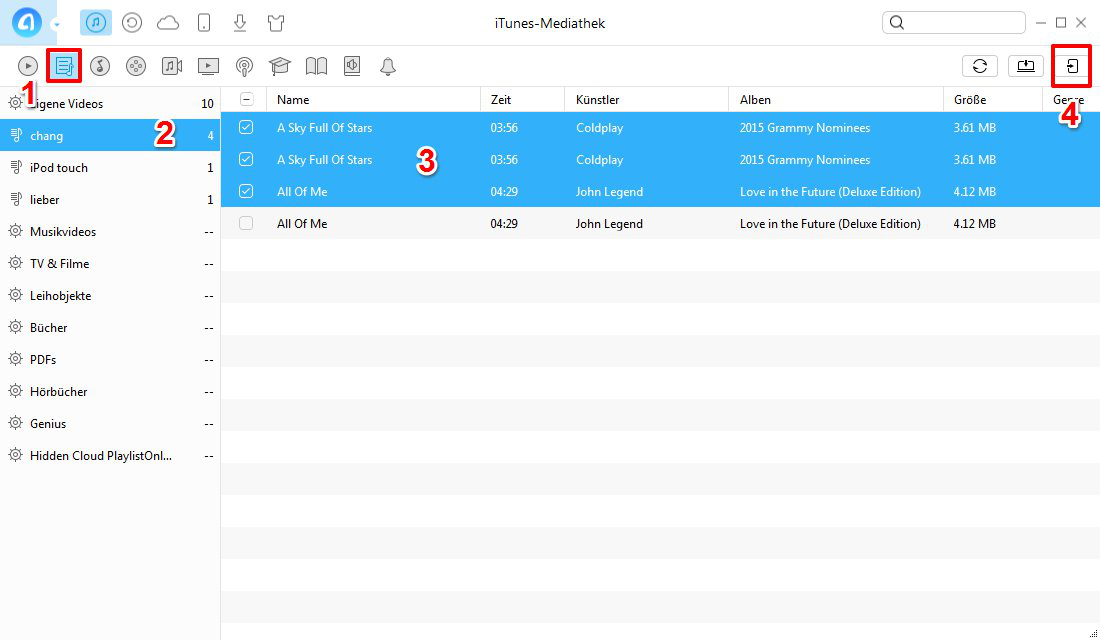Sort by the Größe column header

coord(993,100)
